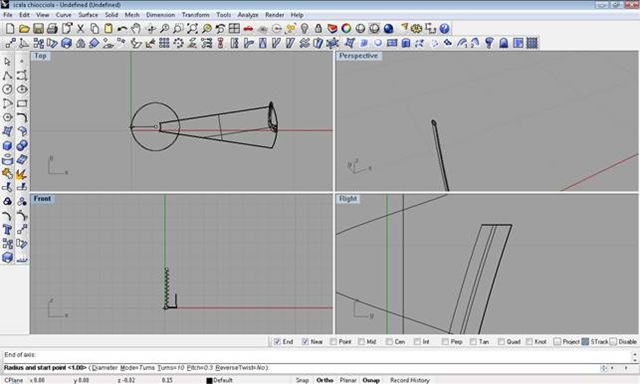Open the Surface menu
The width and height of the screenshot is (640, 384).
88,15
